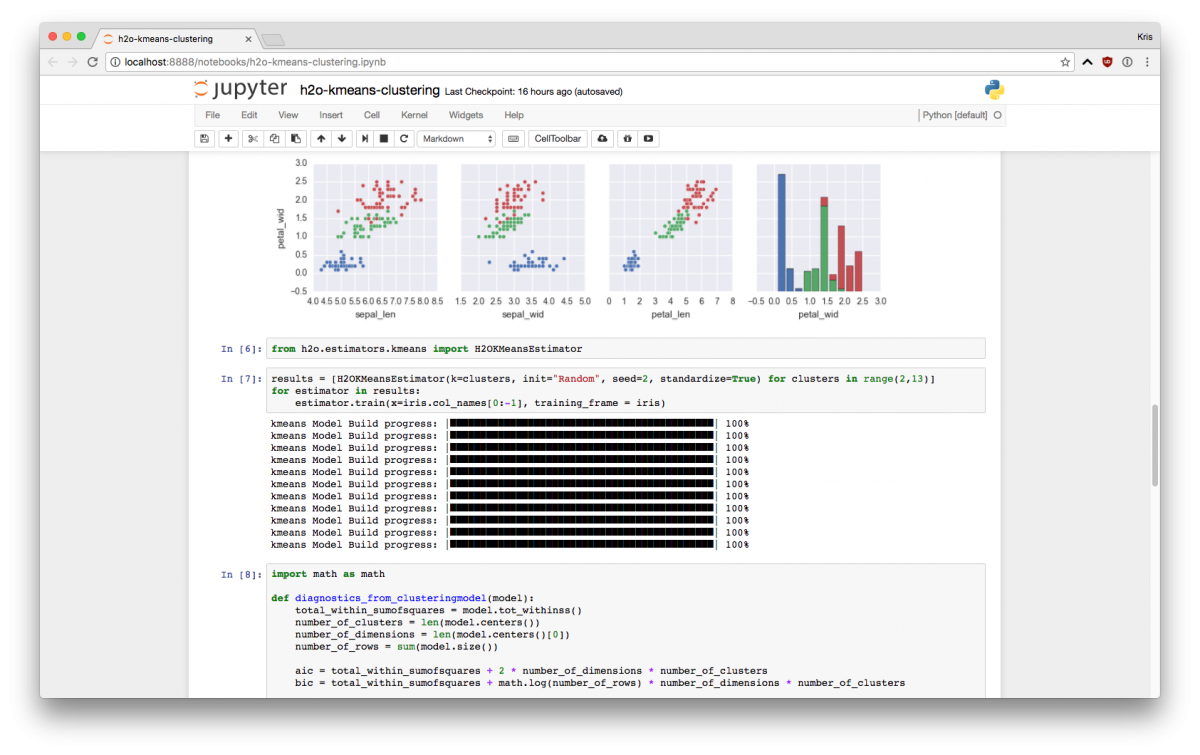The image size is (1200, 755).
Task: Click the page vertical scrollbar thumb
Action: [1155, 446]
